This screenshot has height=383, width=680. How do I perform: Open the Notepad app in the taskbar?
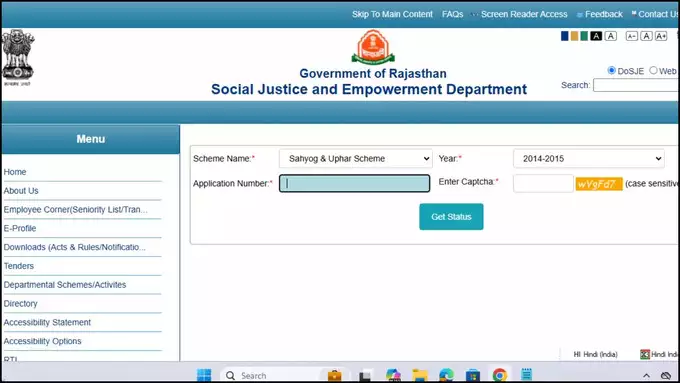(x=526, y=375)
